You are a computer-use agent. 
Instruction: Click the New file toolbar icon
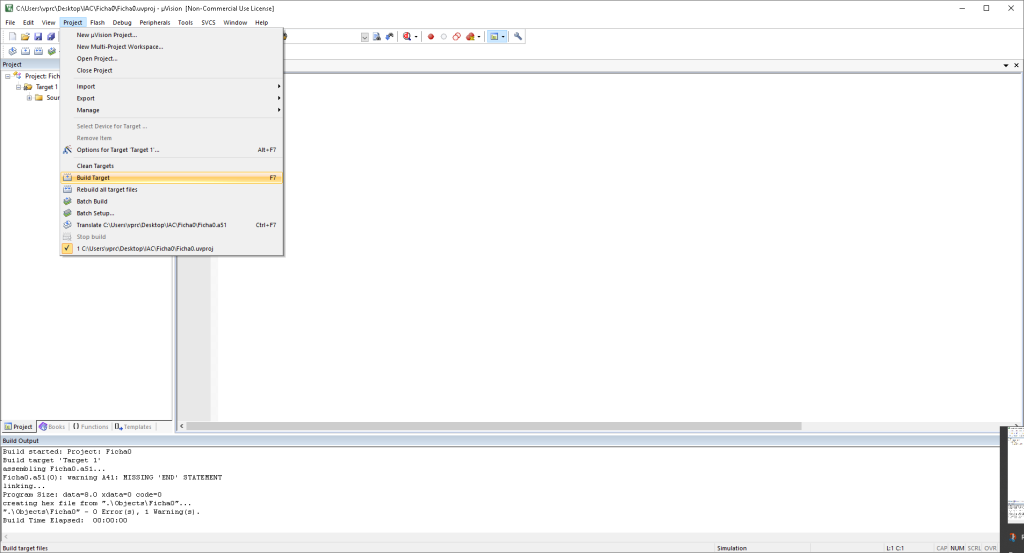pos(13,37)
